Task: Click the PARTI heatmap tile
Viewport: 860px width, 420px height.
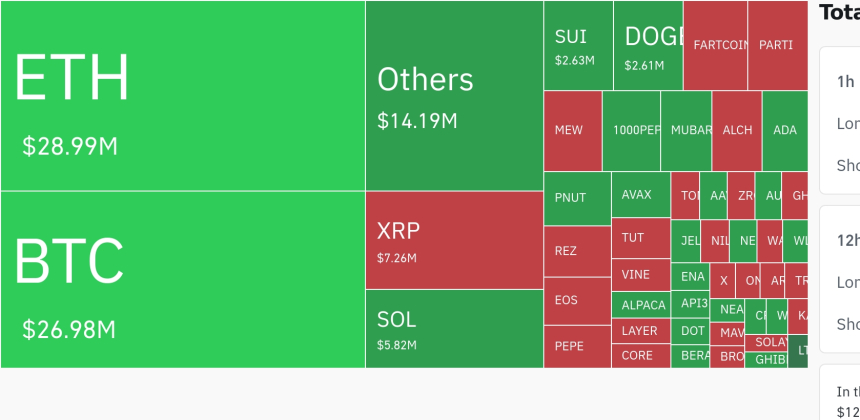Action: click(x=777, y=45)
